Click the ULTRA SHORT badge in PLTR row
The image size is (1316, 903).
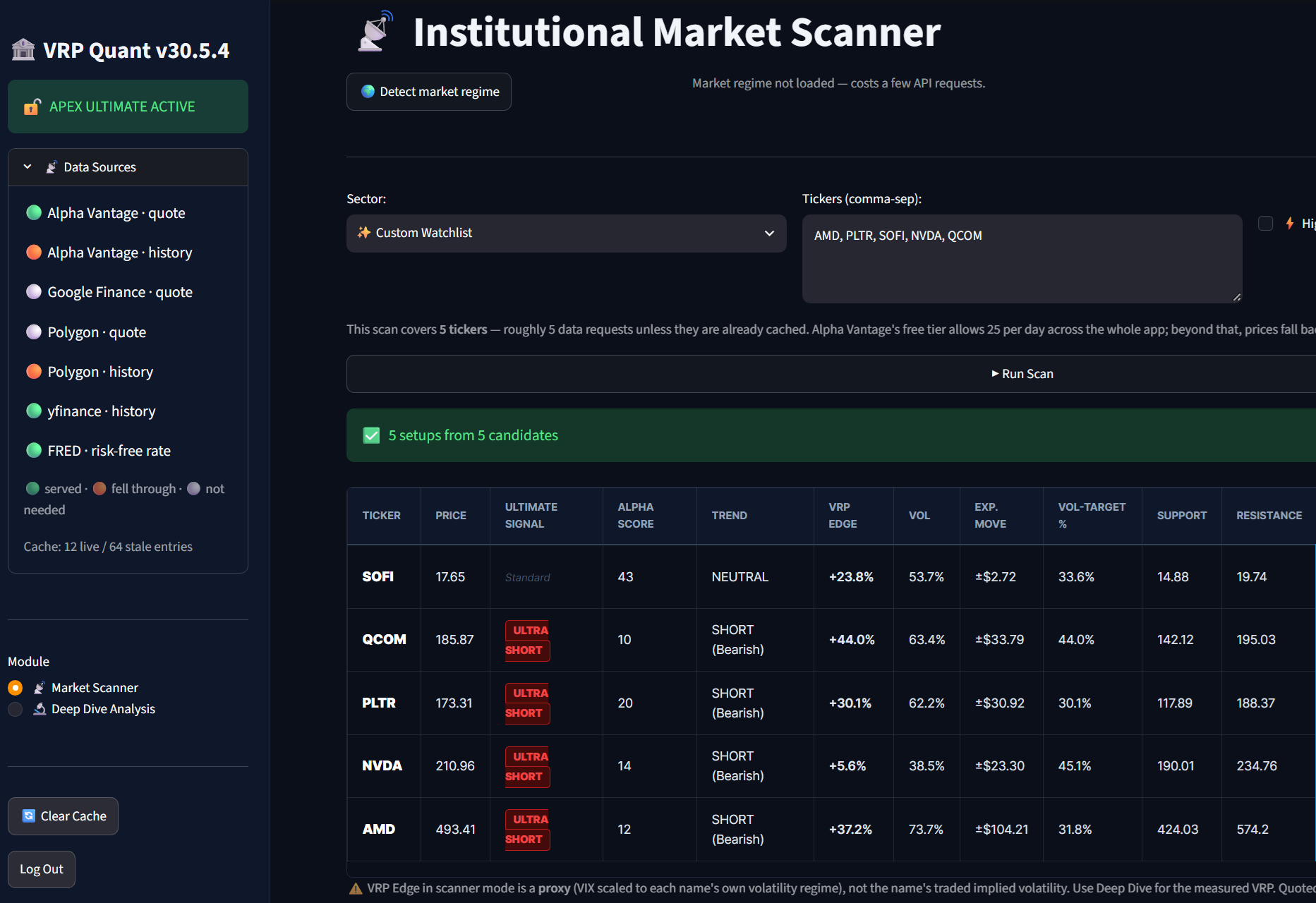[x=527, y=703]
